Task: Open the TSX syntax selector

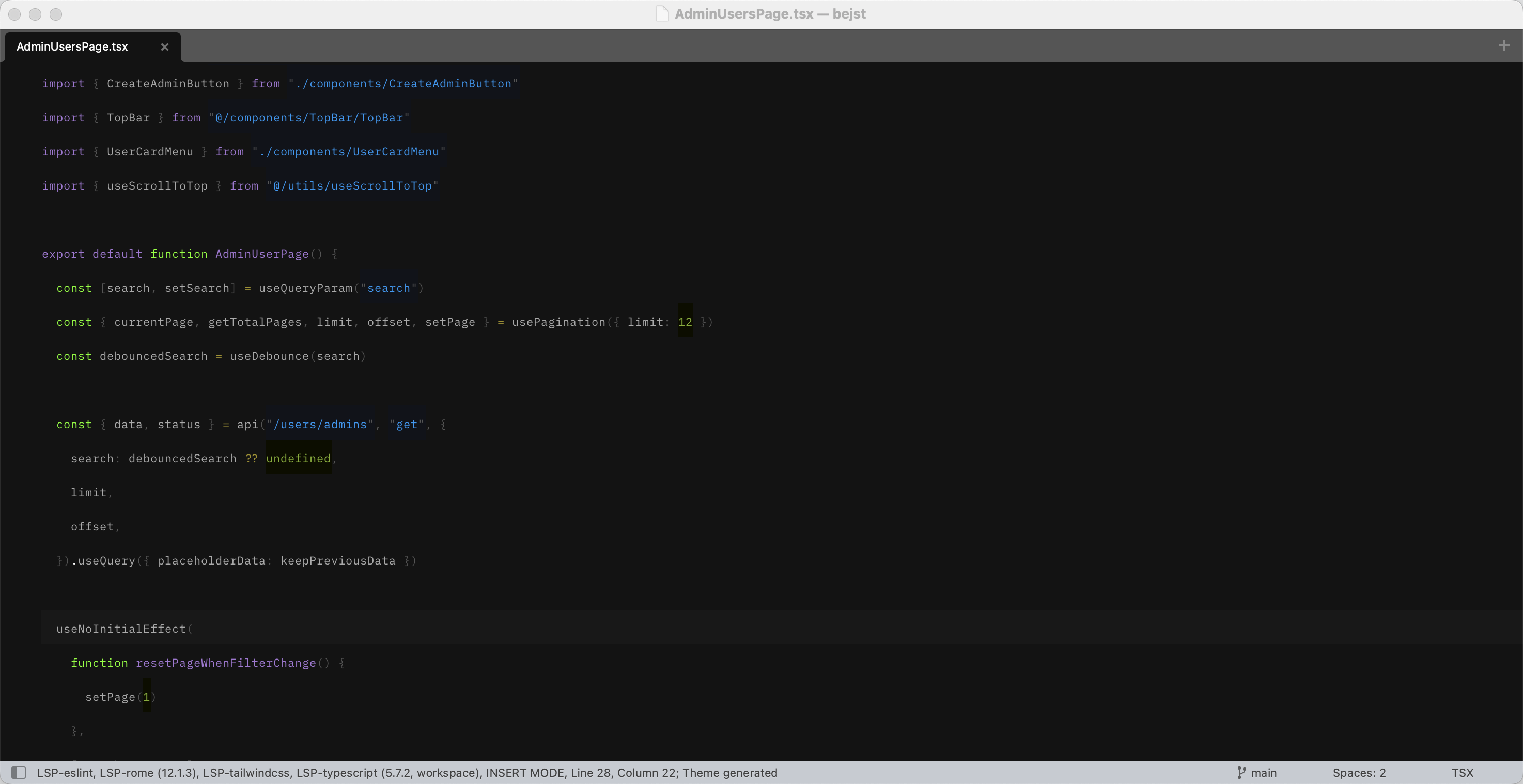Action: tap(1462, 772)
